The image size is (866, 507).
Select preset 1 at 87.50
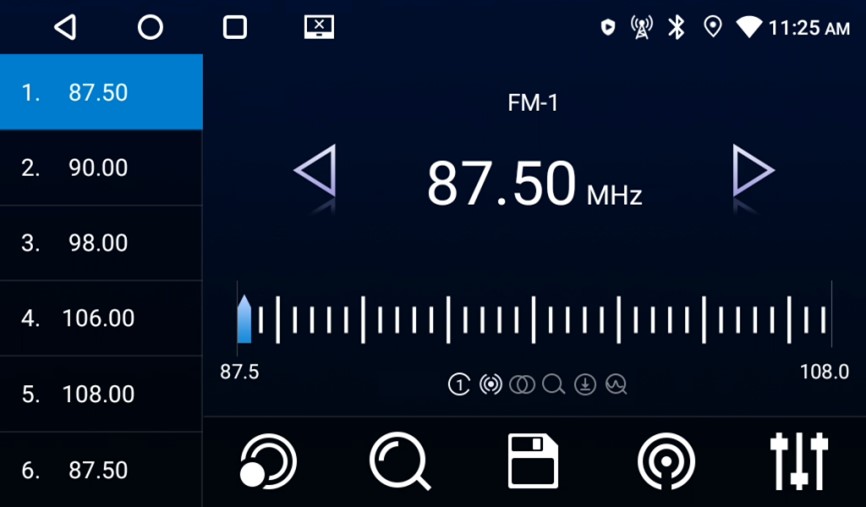coord(100,93)
